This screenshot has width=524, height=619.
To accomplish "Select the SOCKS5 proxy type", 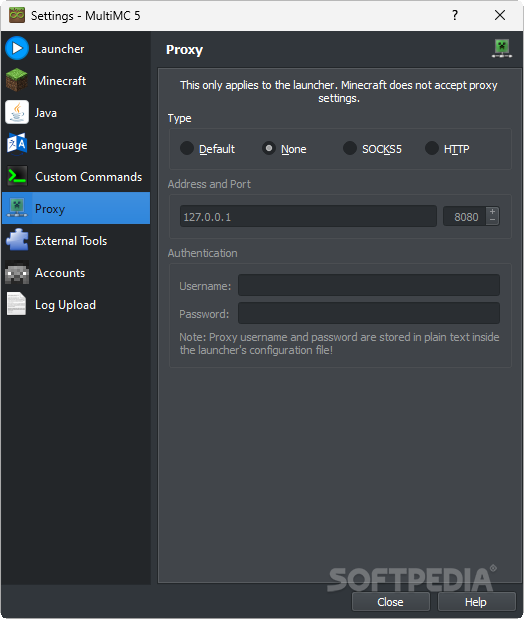I will [372, 149].
